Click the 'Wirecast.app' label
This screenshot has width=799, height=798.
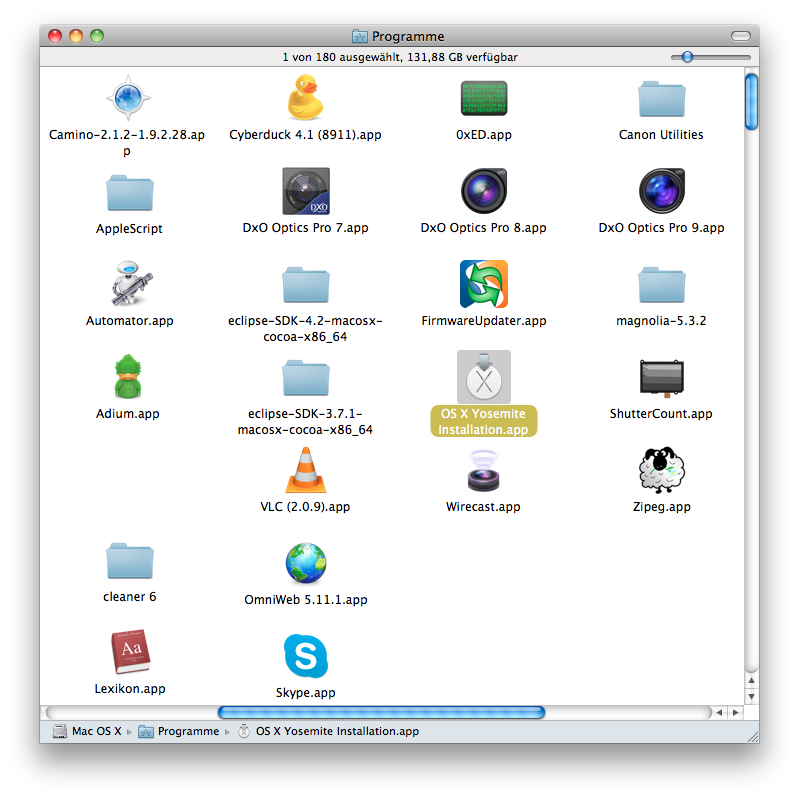[x=484, y=507]
